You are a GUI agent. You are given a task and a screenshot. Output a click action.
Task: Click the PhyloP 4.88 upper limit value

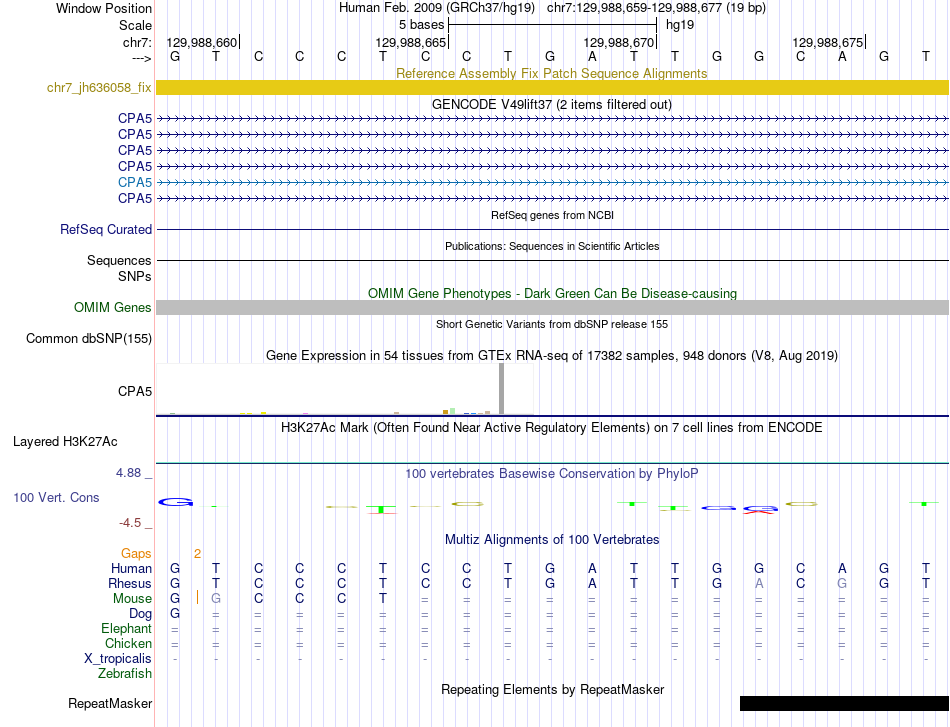pos(128,473)
